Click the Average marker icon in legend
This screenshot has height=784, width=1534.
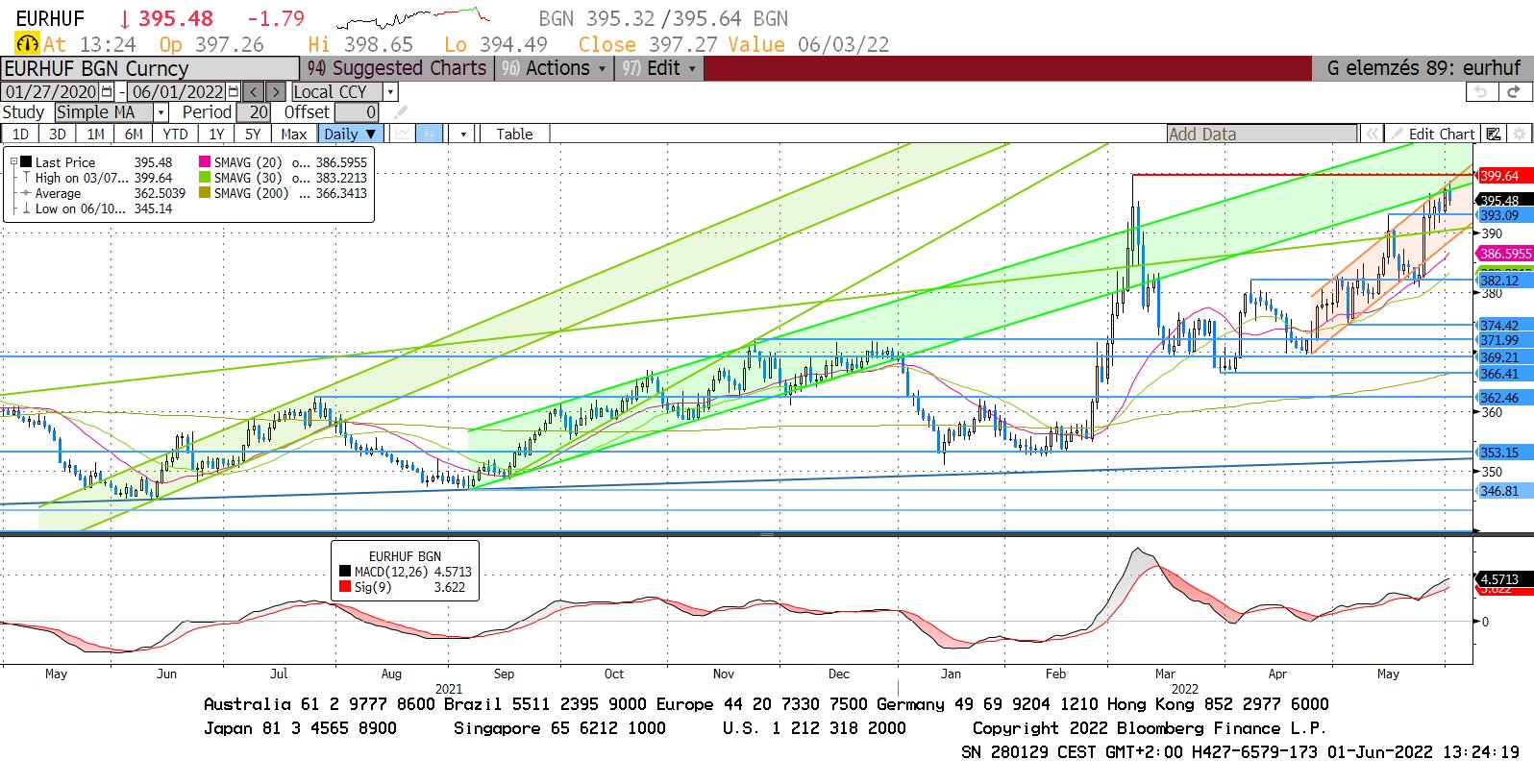(26, 193)
